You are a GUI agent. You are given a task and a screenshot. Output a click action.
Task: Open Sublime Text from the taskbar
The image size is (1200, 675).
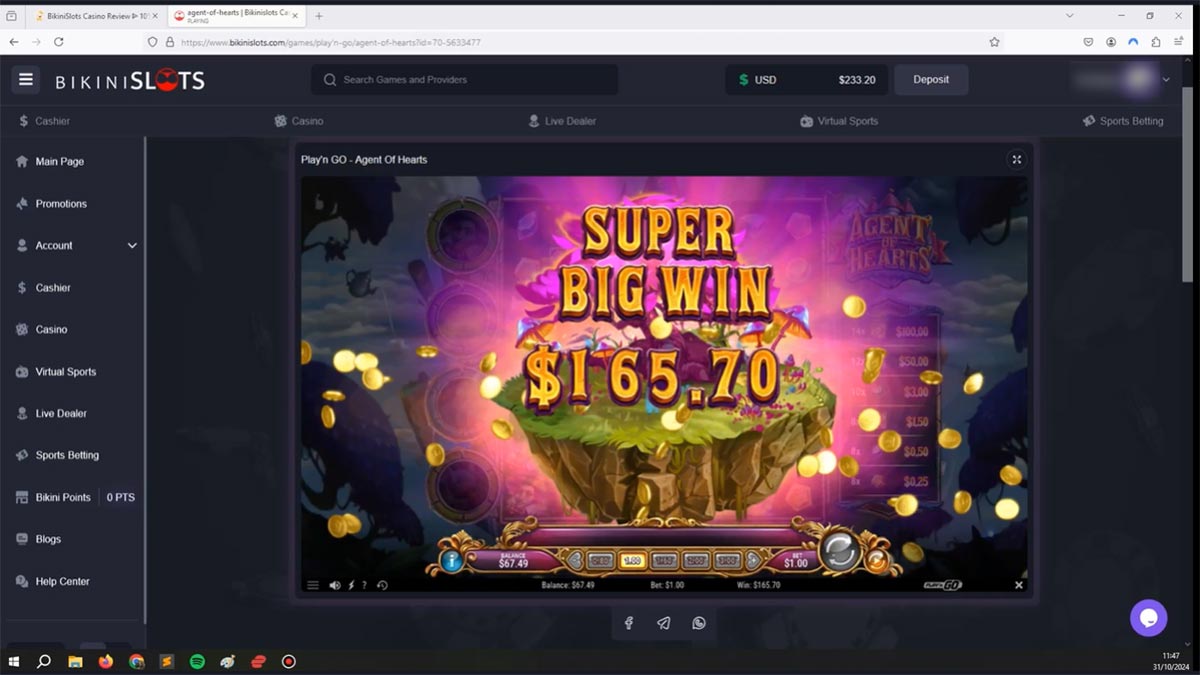click(x=167, y=661)
